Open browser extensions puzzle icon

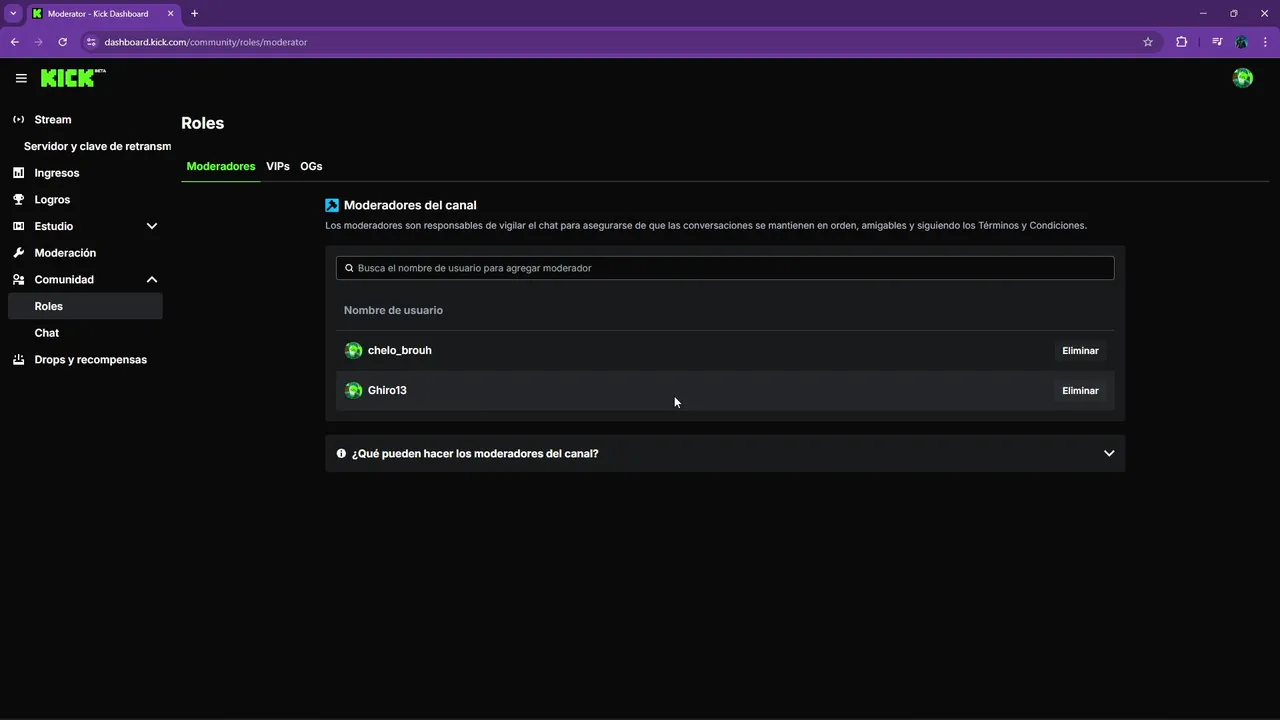pyautogui.click(x=1181, y=42)
